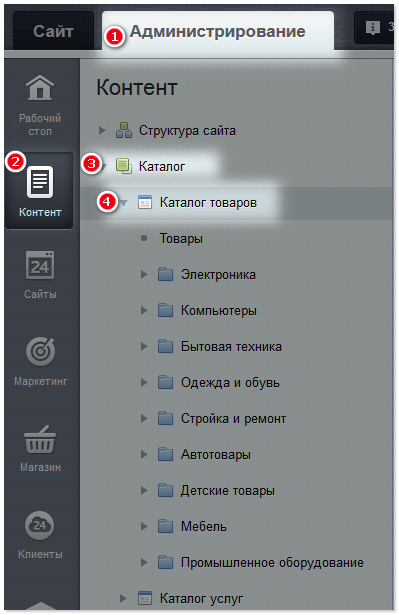Expand the Компьютеры folder
Image resolution: width=399 pixels, height=615 pixels.
click(144, 311)
